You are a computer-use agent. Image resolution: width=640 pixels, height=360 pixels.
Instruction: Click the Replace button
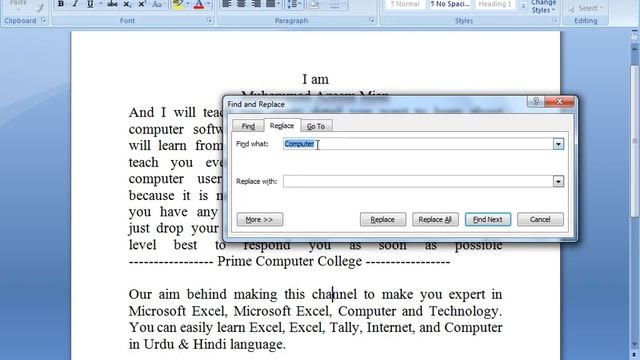pyautogui.click(x=383, y=220)
